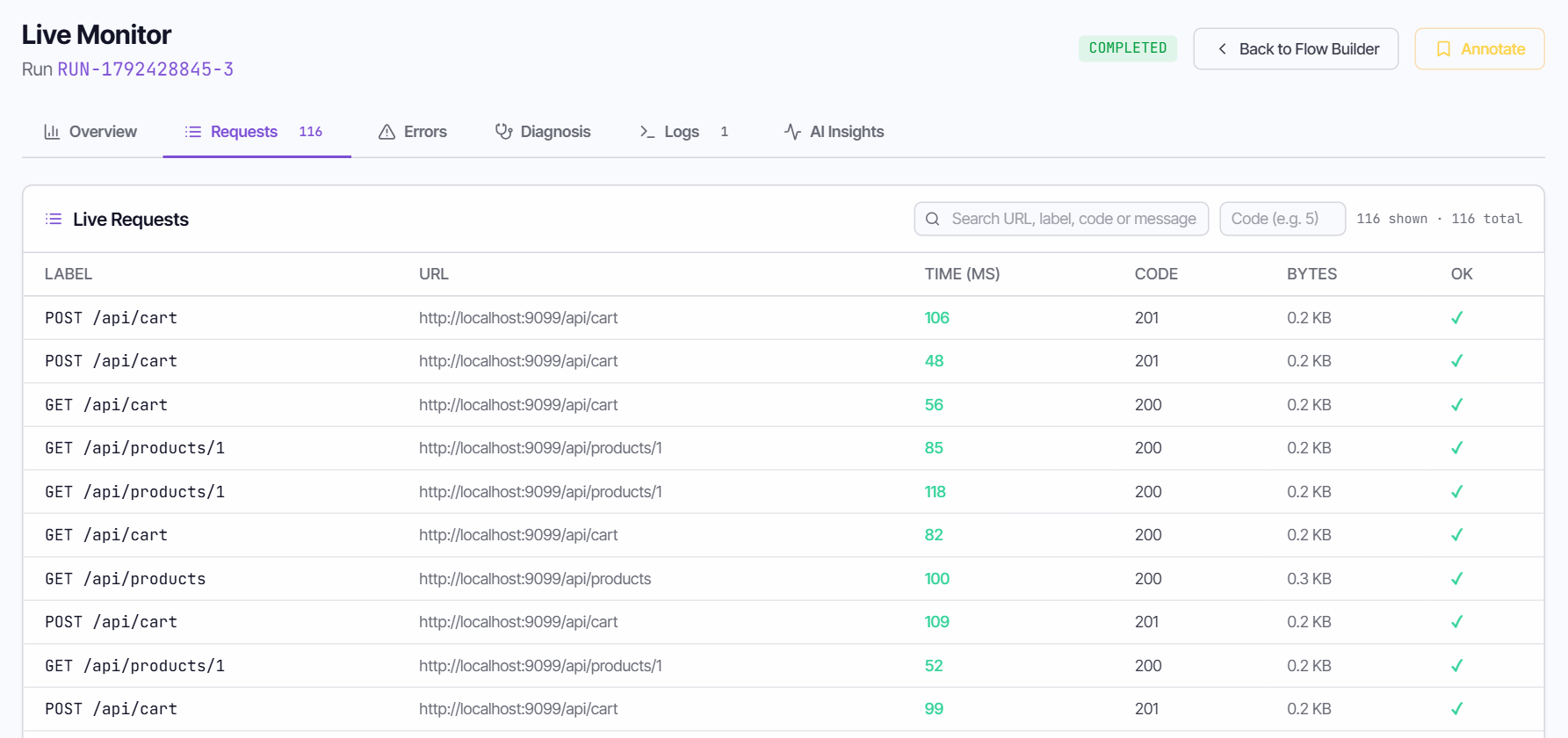This screenshot has width=1568, height=738.
Task: Select the Requests tab
Action: coord(257,132)
